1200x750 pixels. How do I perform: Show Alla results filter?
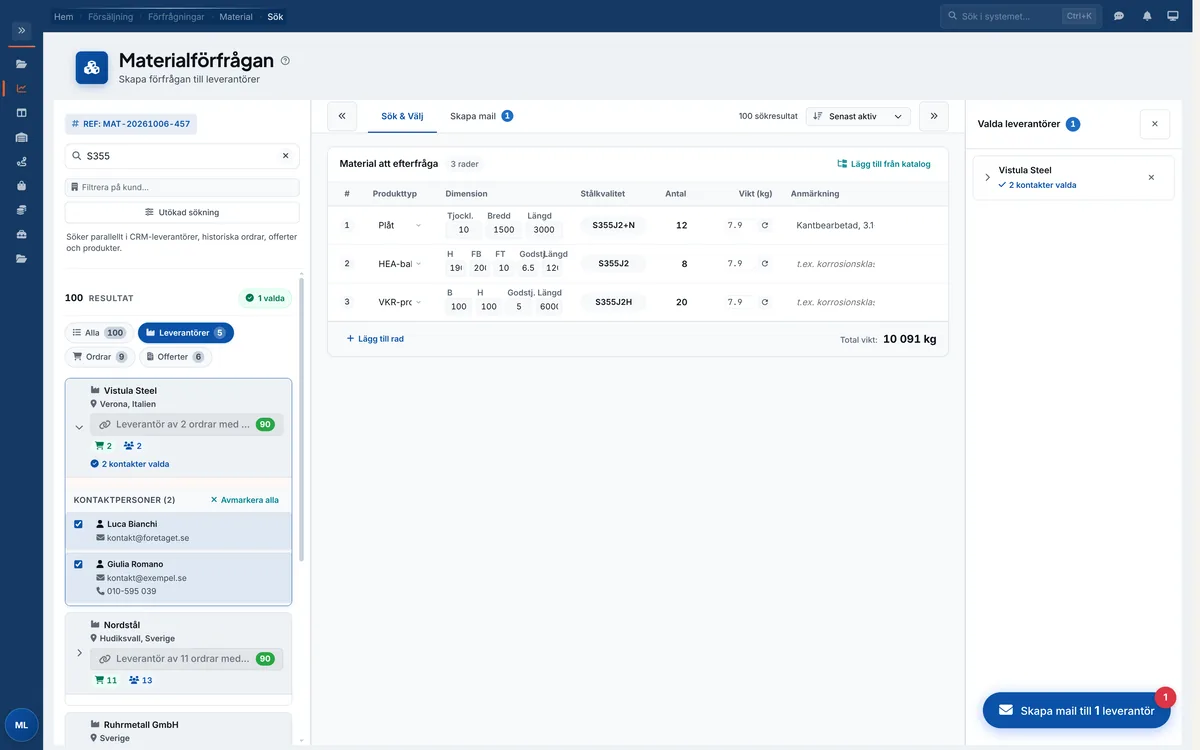[x=99, y=333]
